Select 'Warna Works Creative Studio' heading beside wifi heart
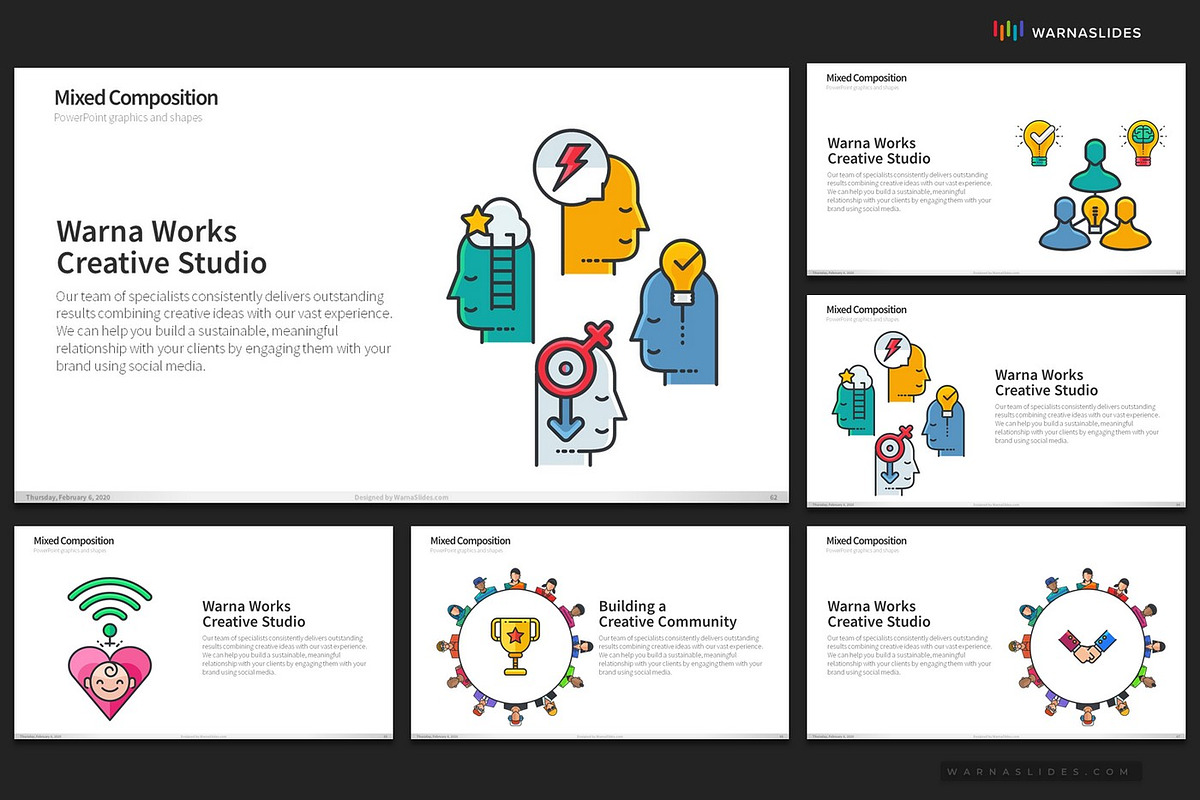Viewport: 1200px width, 800px height. (x=254, y=614)
